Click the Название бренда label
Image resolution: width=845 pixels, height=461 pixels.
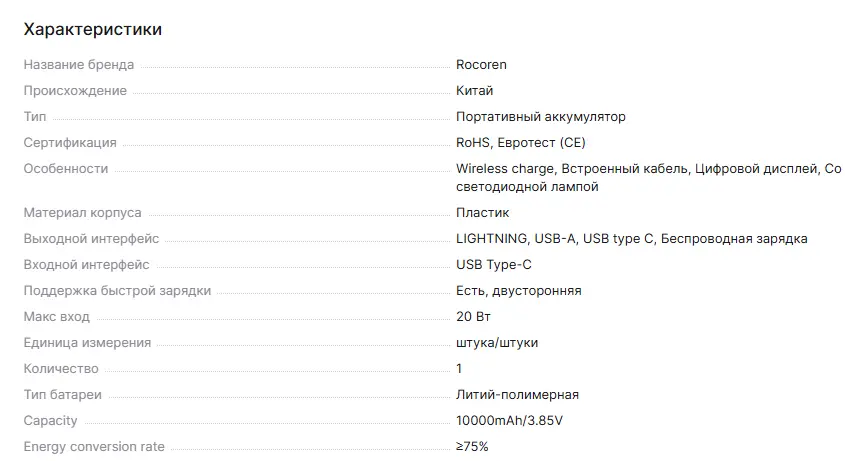79,65
